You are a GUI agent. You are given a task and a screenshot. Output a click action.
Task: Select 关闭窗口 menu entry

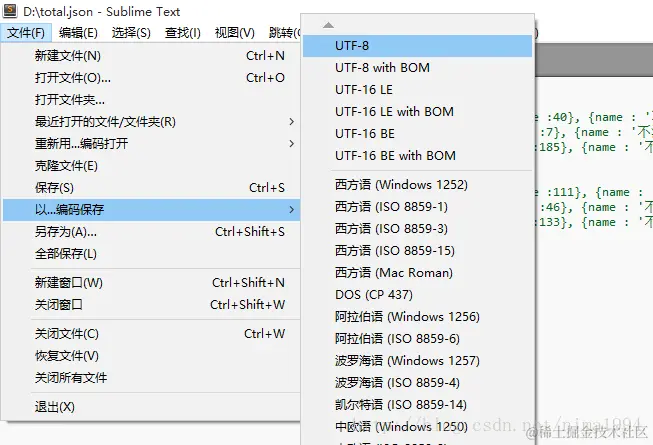151,305
